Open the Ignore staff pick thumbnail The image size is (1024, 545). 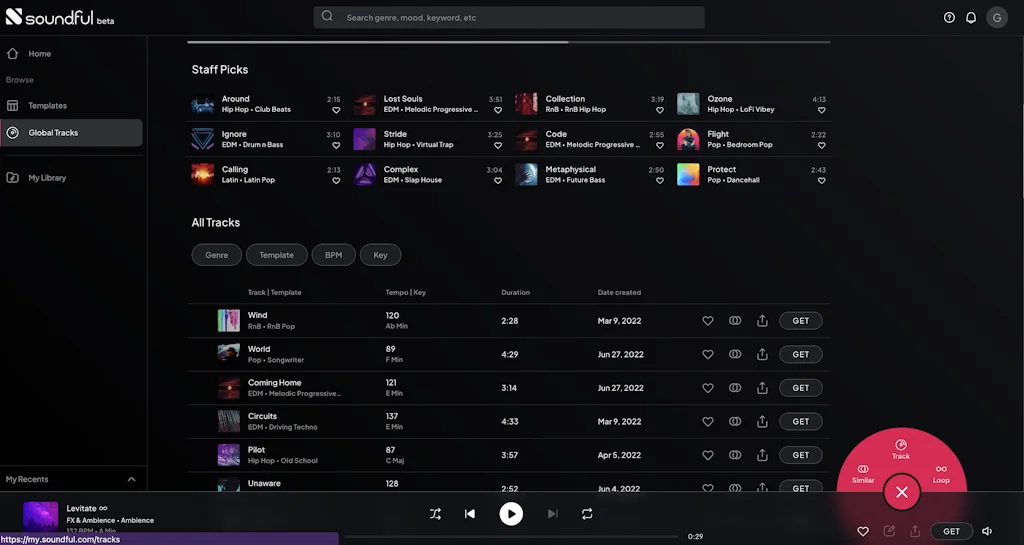tap(202, 139)
